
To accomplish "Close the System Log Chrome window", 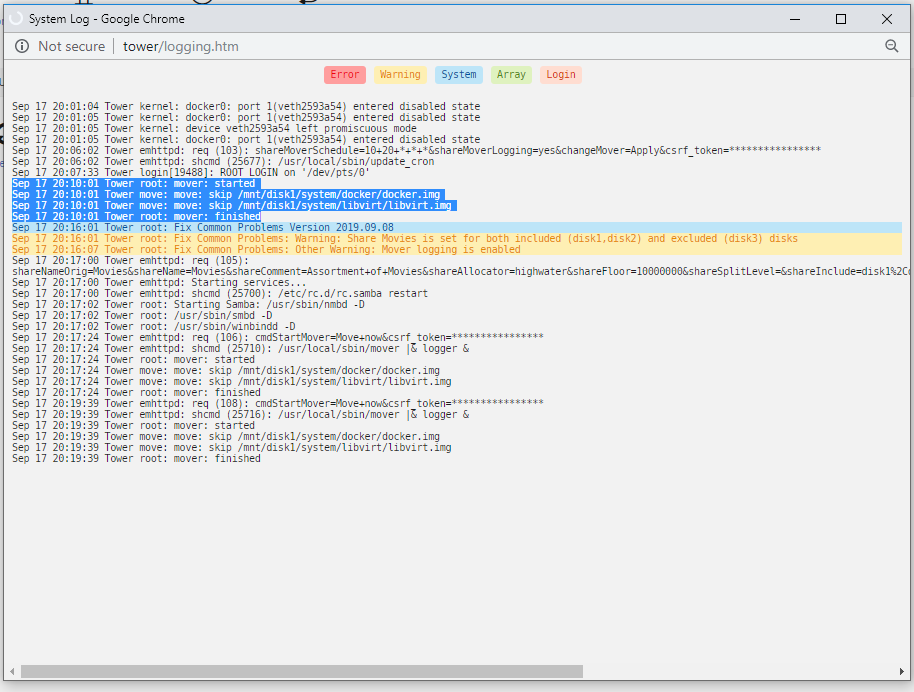I will (x=887, y=19).
